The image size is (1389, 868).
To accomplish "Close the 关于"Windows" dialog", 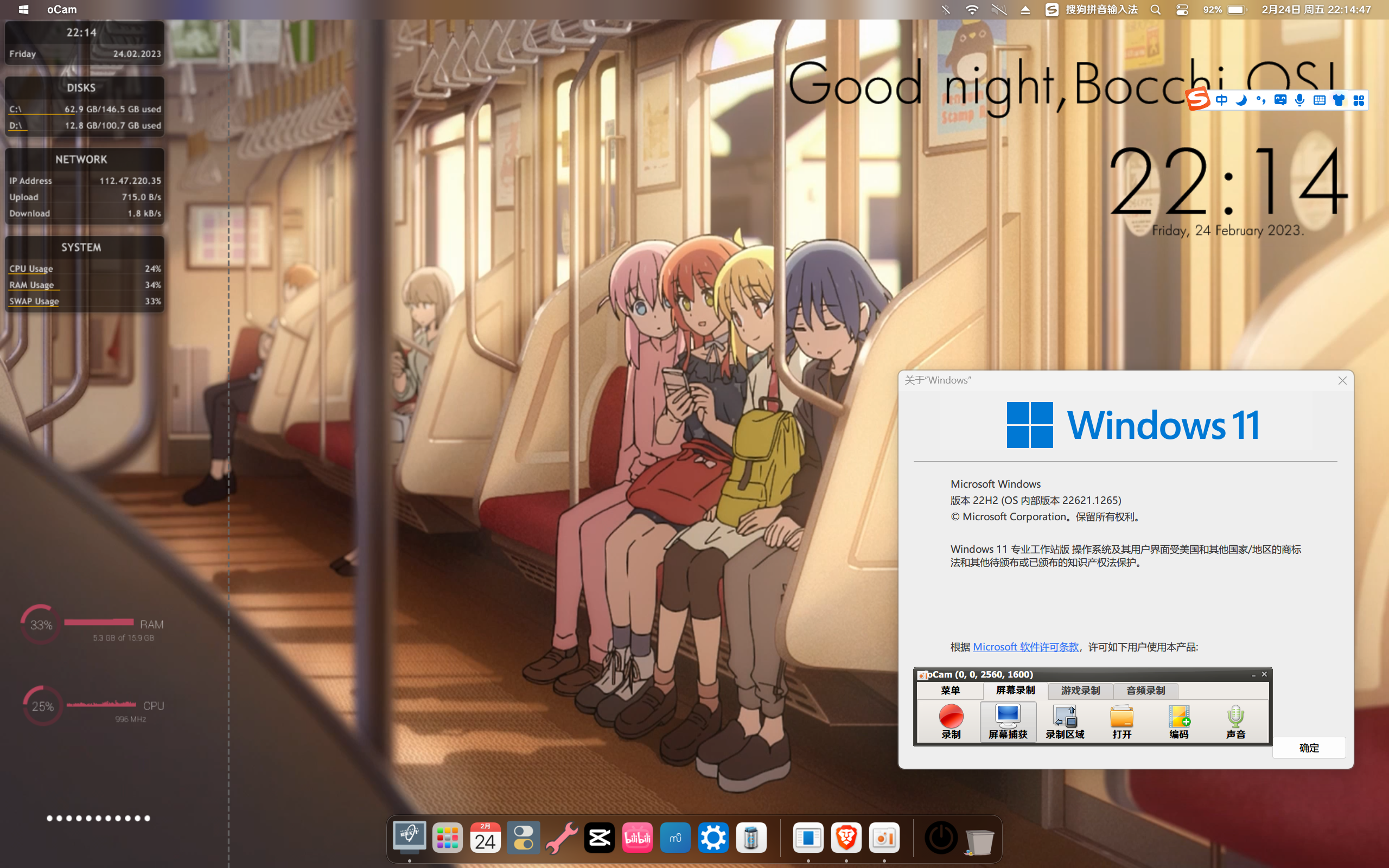I will [x=1342, y=381].
